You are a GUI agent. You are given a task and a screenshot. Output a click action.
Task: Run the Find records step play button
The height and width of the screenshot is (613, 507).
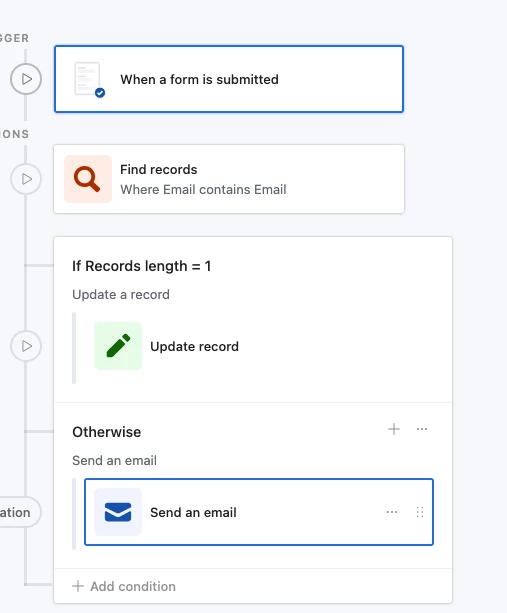[26, 179]
